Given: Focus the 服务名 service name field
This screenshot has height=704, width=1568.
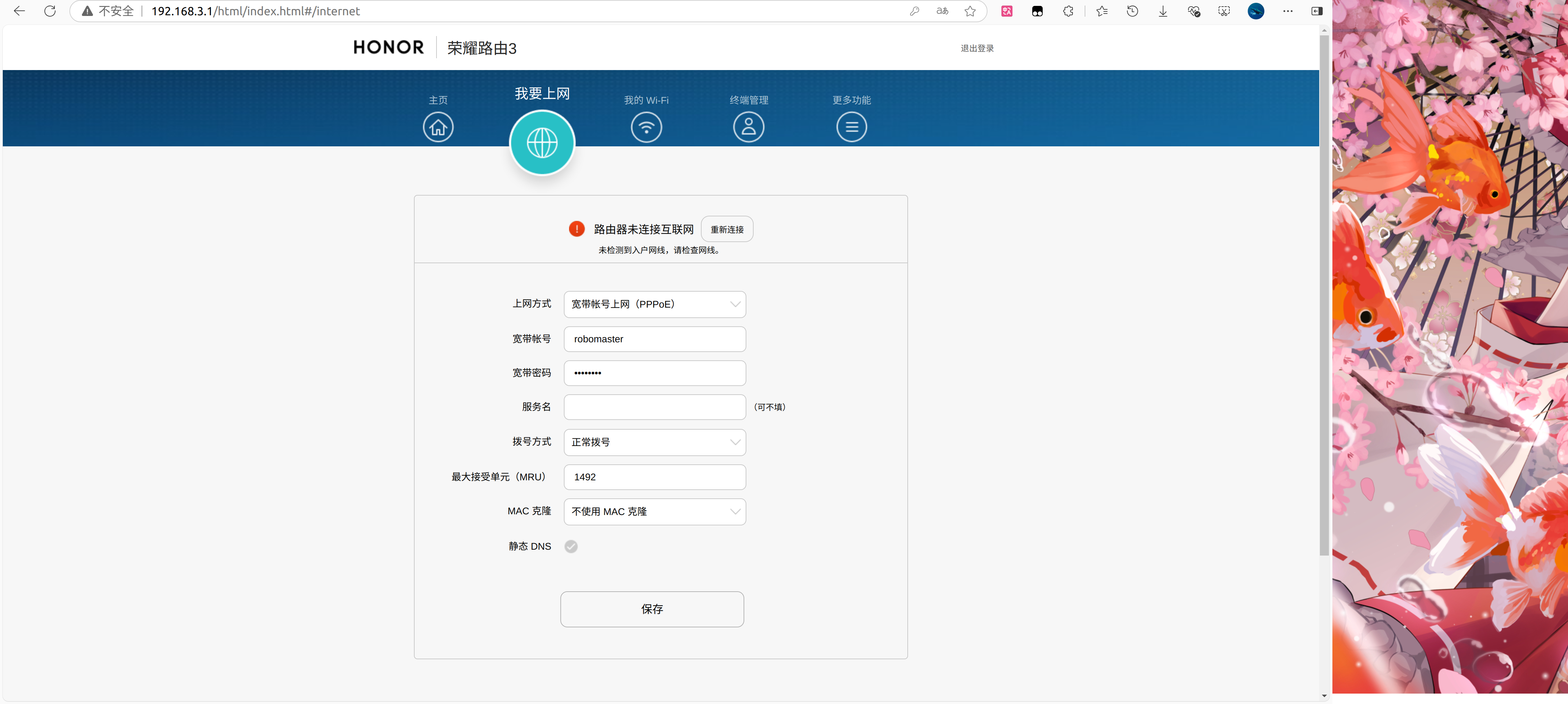Looking at the screenshot, I should [654, 407].
